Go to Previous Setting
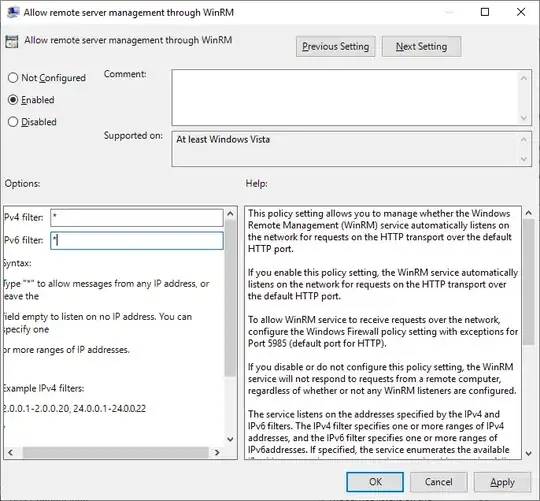 [335, 46]
